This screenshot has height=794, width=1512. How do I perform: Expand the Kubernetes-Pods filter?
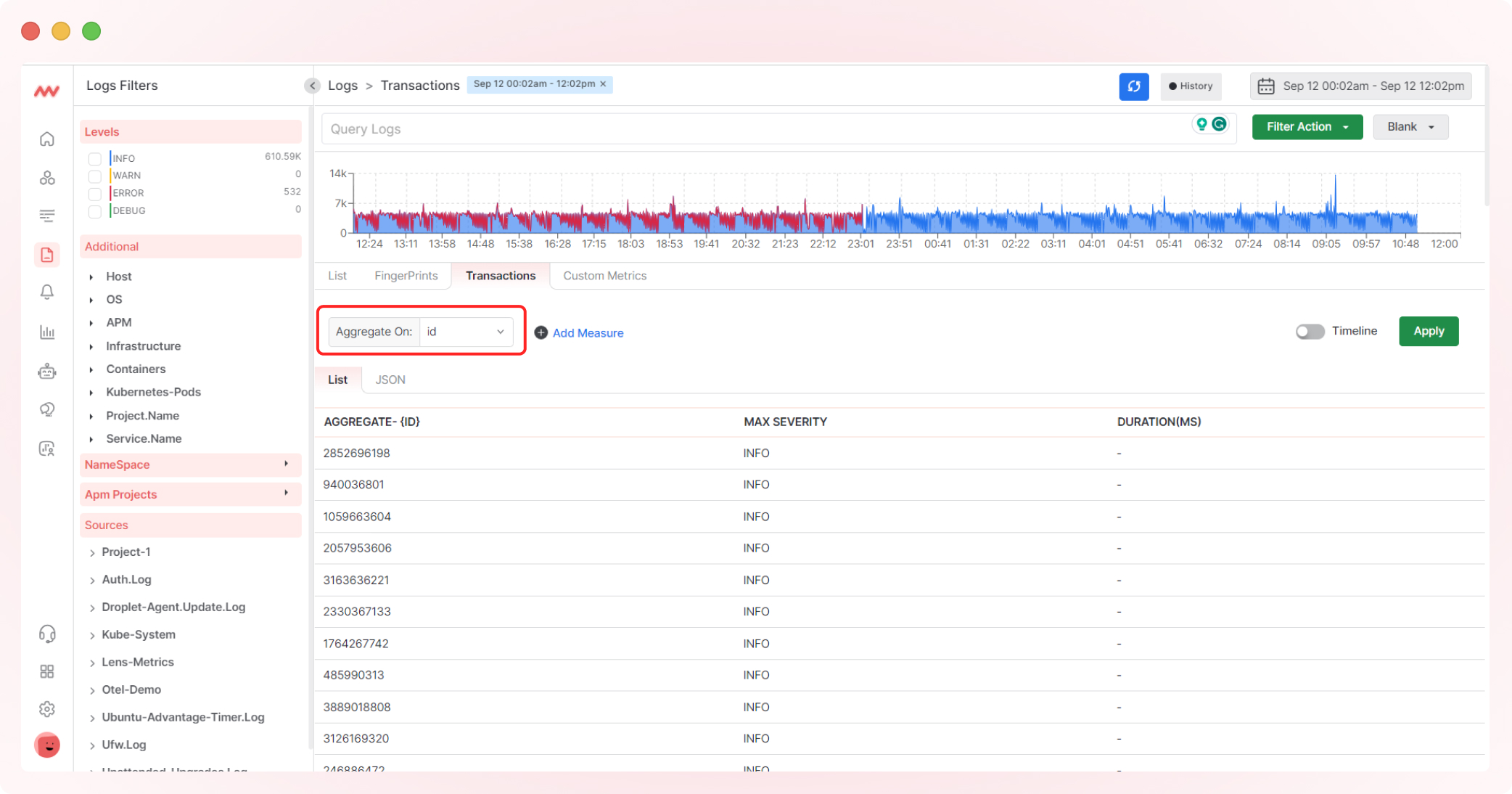pos(153,392)
